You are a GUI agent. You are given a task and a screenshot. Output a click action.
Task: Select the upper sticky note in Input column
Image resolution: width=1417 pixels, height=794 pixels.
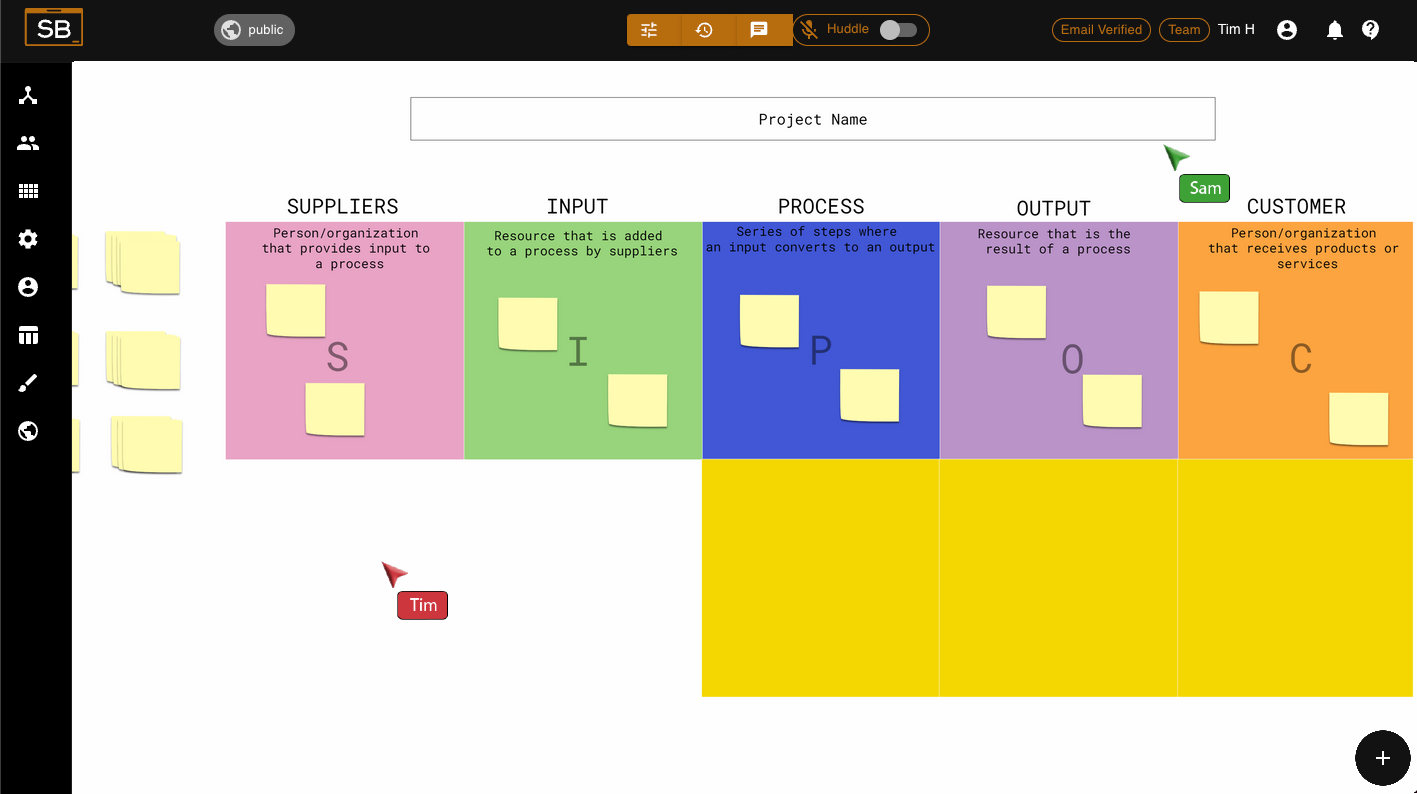528,324
